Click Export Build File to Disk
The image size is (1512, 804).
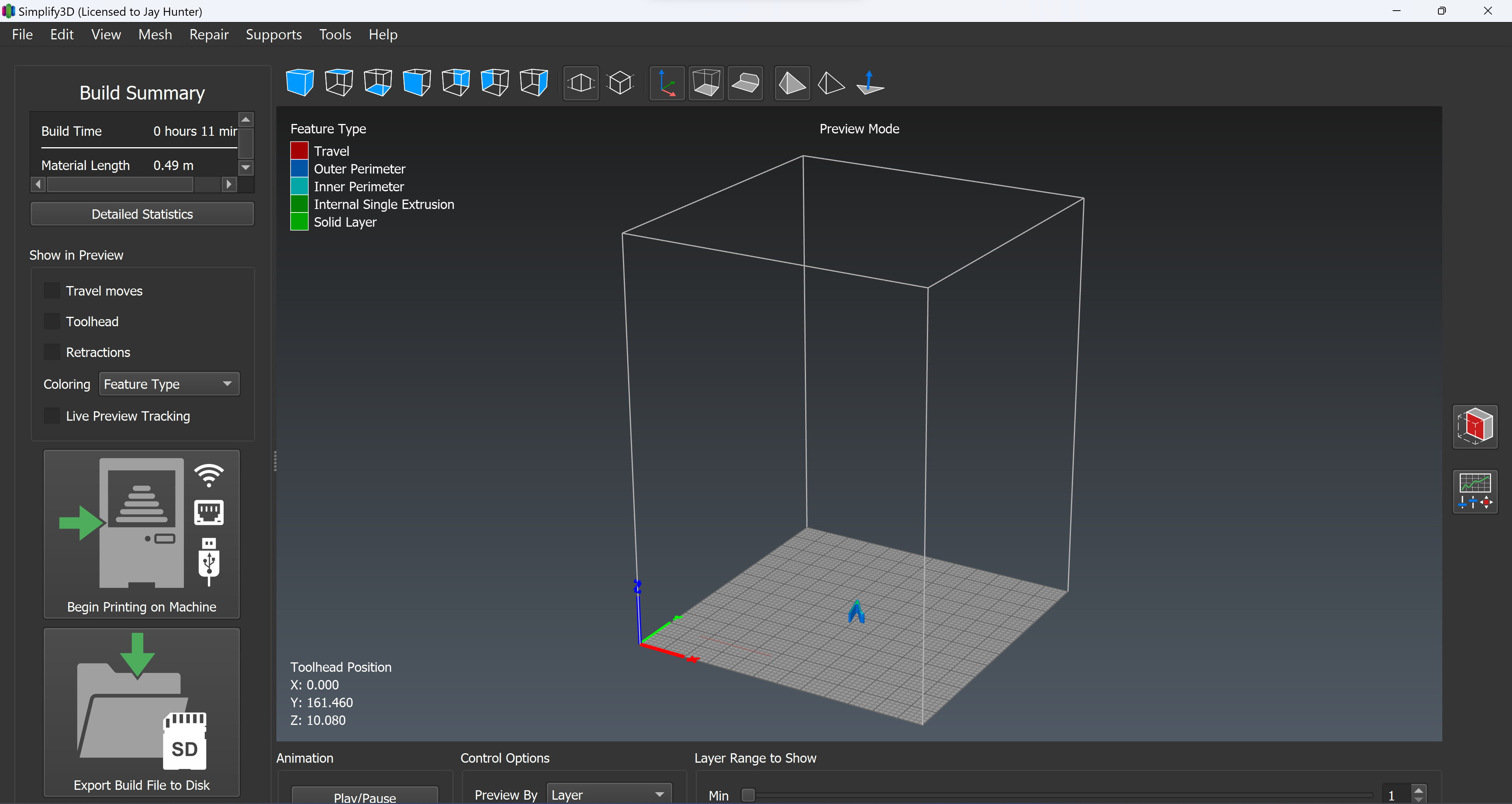141,712
